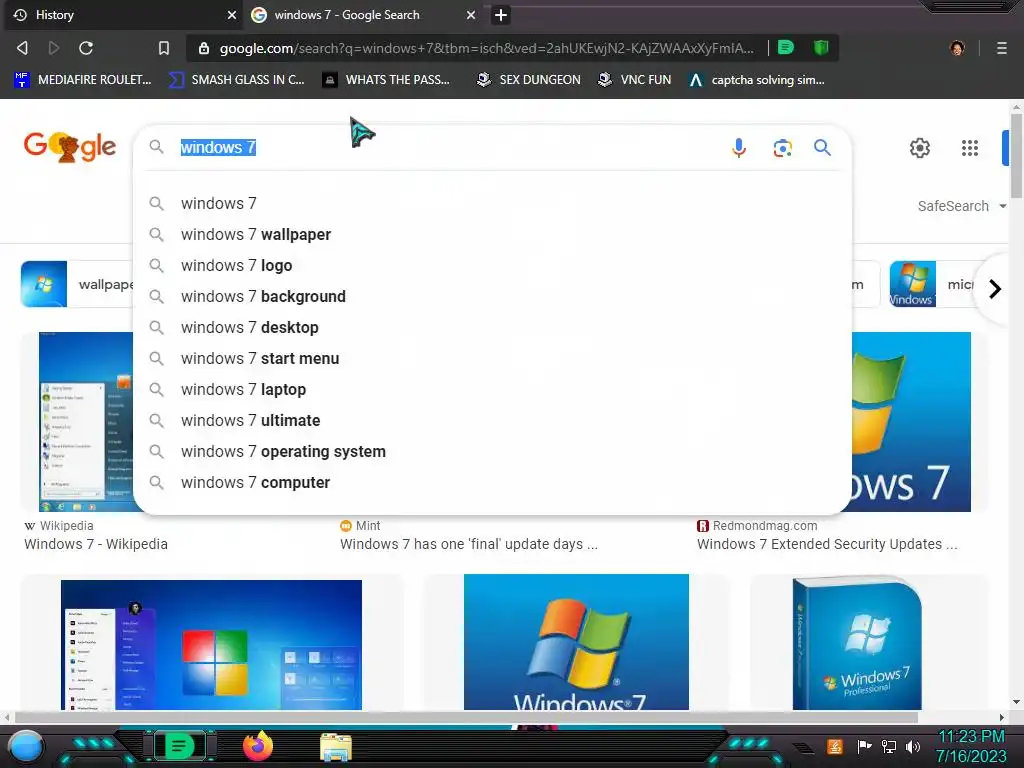Image resolution: width=1024 pixels, height=768 pixels.
Task: Launch Firefox from the taskbar
Action: [258, 746]
